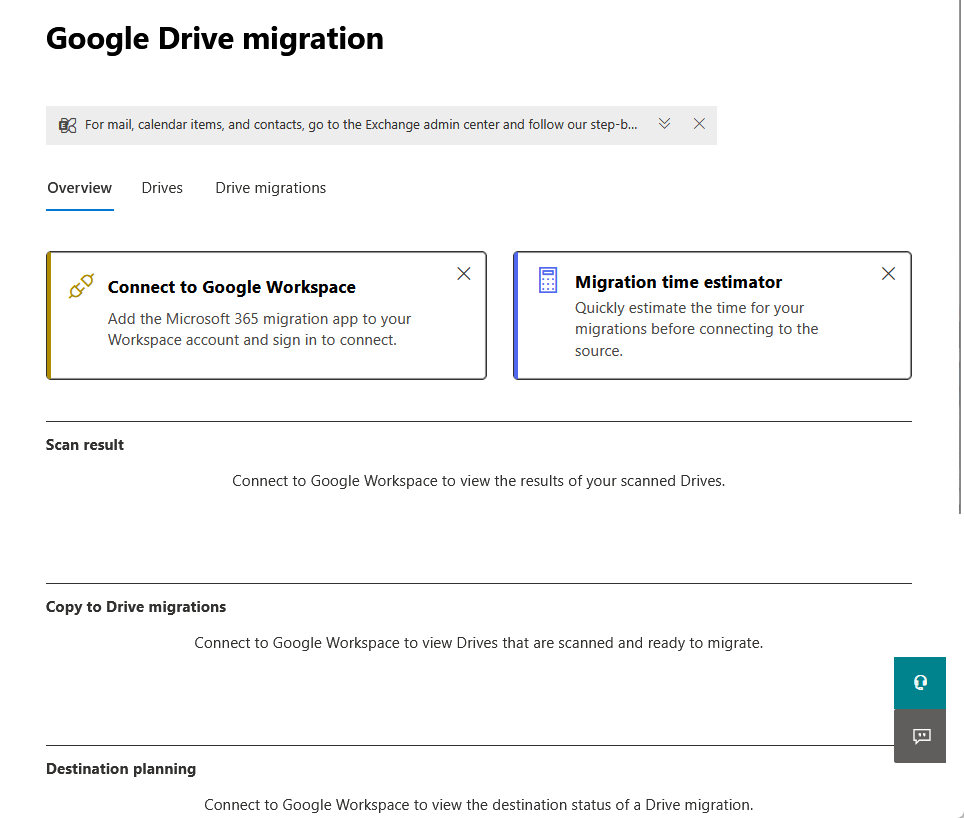Open Migration time estimator card title
This screenshot has width=964, height=818.
click(678, 282)
